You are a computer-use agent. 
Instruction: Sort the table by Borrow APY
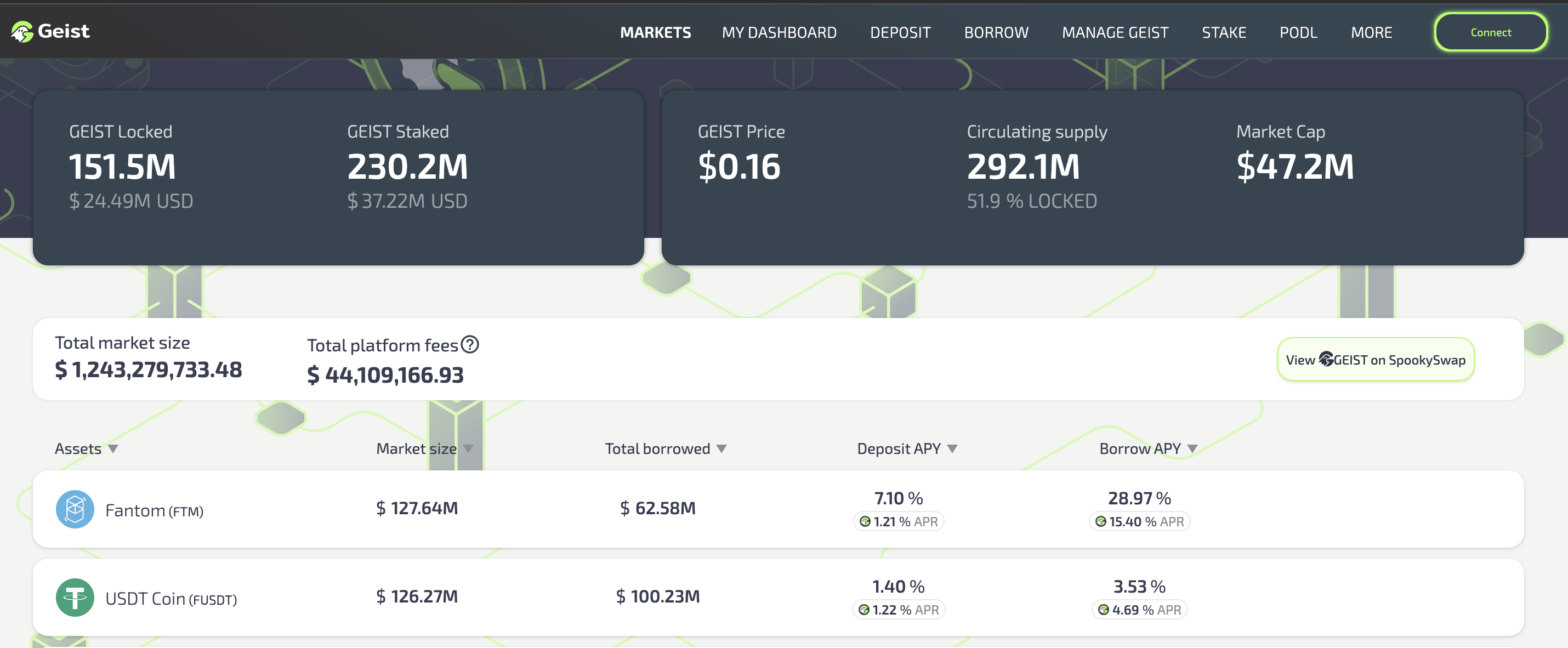[x=1148, y=448]
